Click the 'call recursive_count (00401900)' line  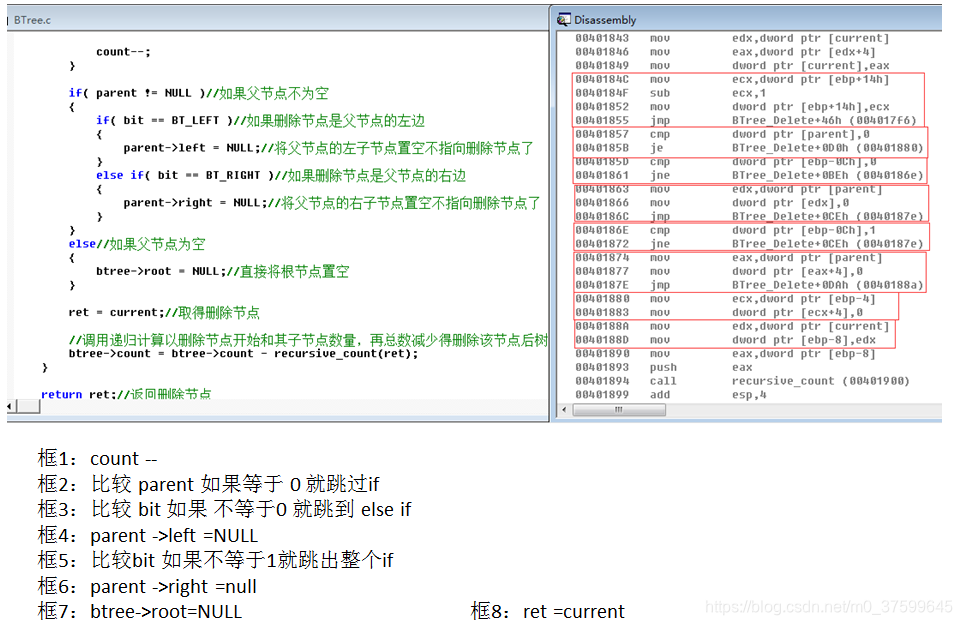(742, 381)
